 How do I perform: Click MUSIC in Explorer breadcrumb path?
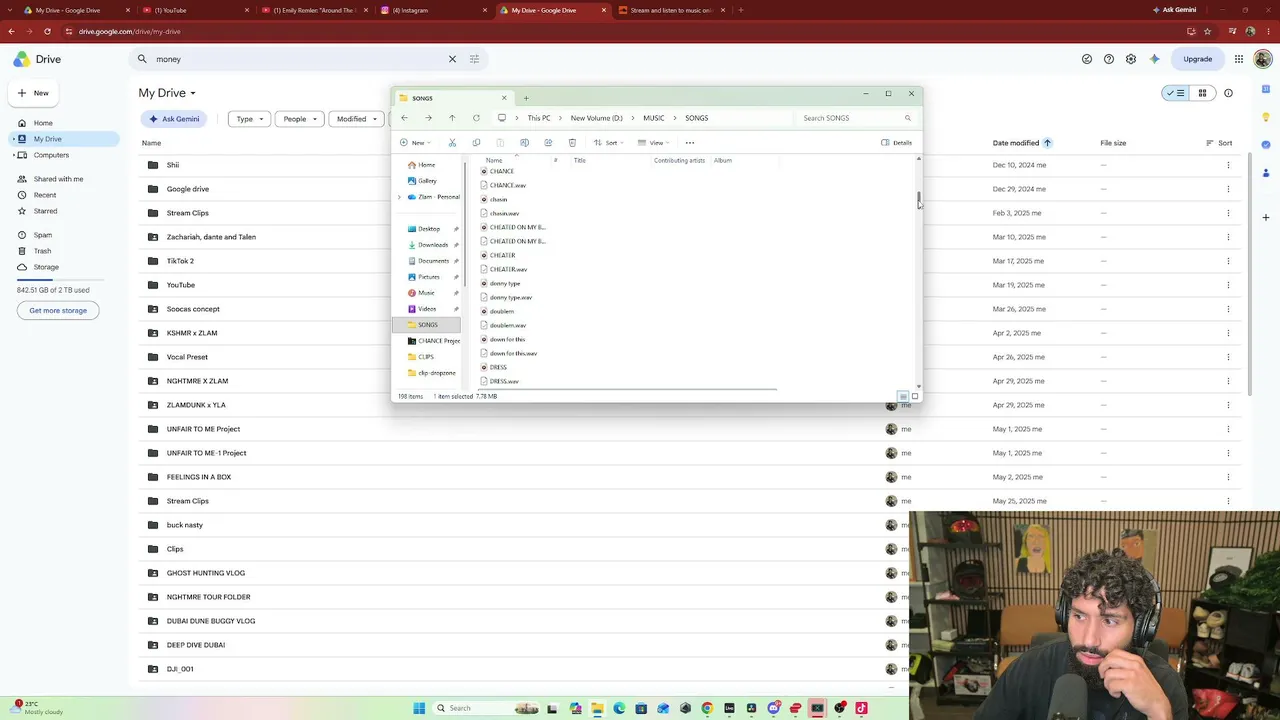tap(653, 118)
